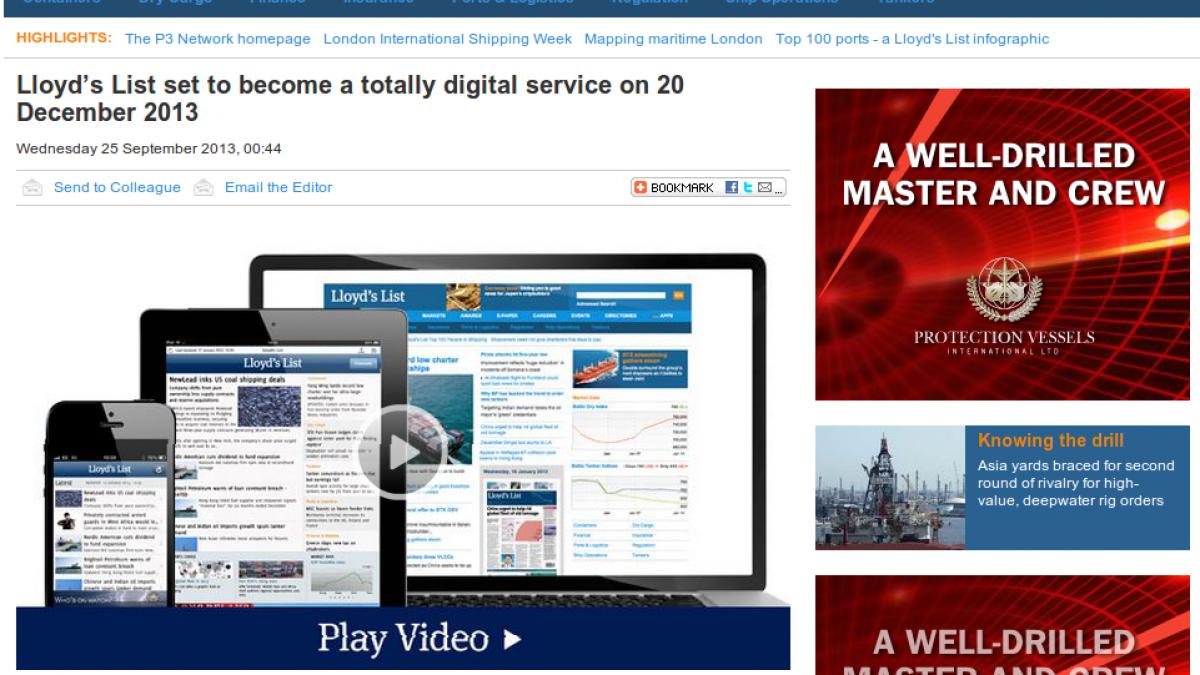
Task: Open The P3 Network homepage highlight
Action: [x=218, y=39]
